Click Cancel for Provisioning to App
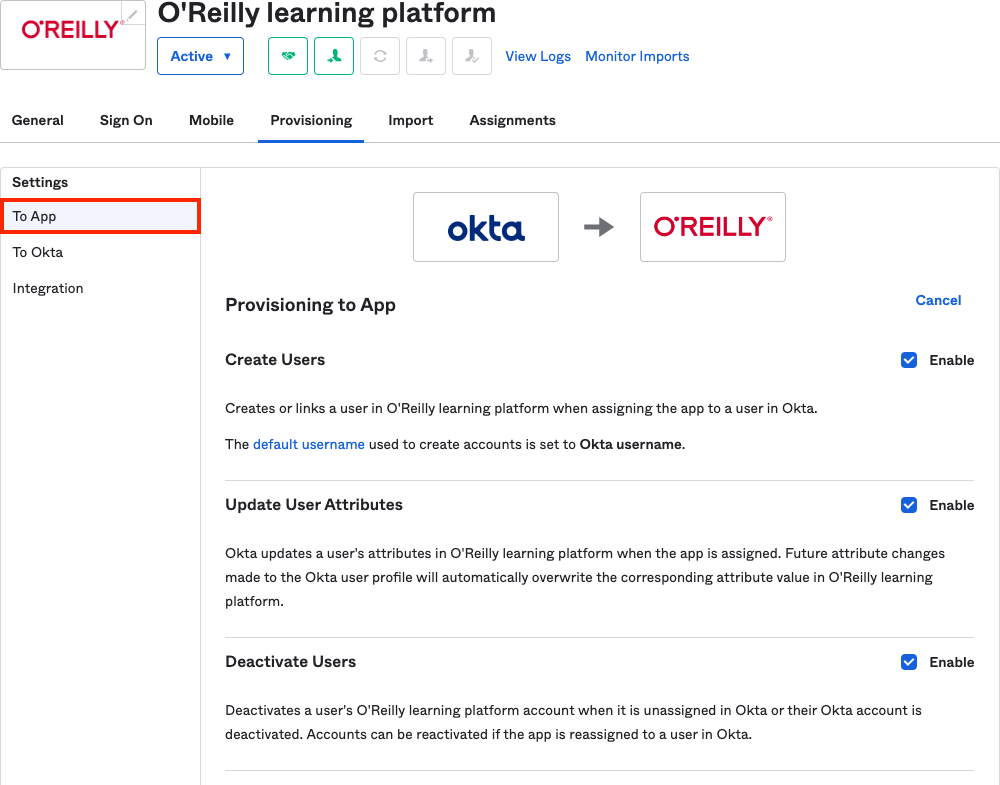This screenshot has width=1000, height=785. click(938, 300)
